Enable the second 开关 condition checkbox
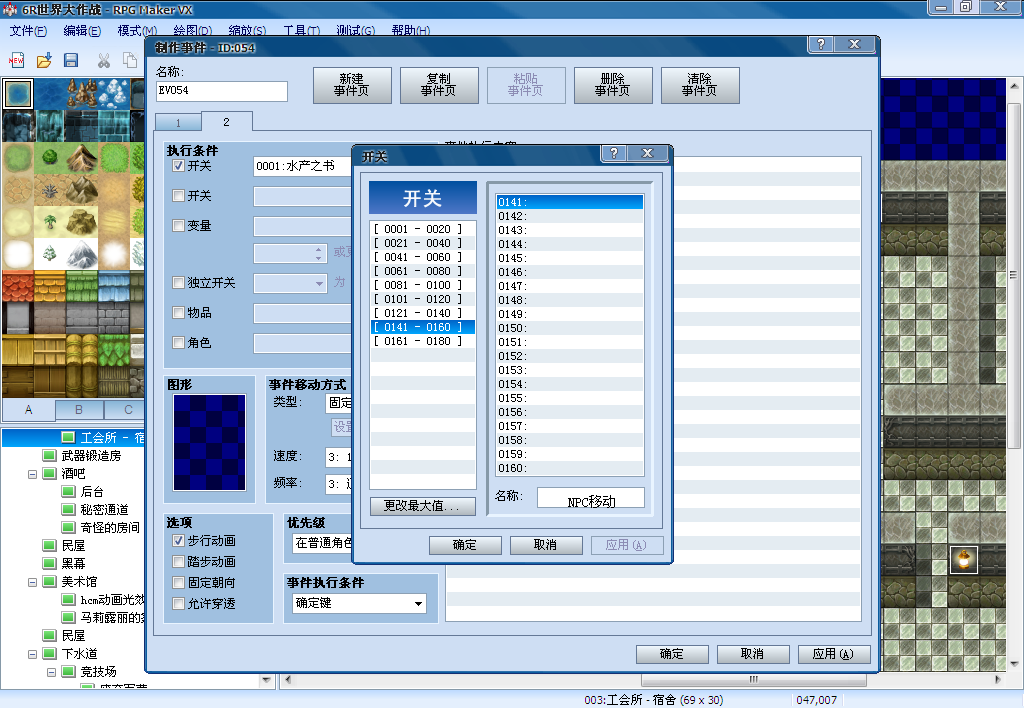 (x=178, y=195)
